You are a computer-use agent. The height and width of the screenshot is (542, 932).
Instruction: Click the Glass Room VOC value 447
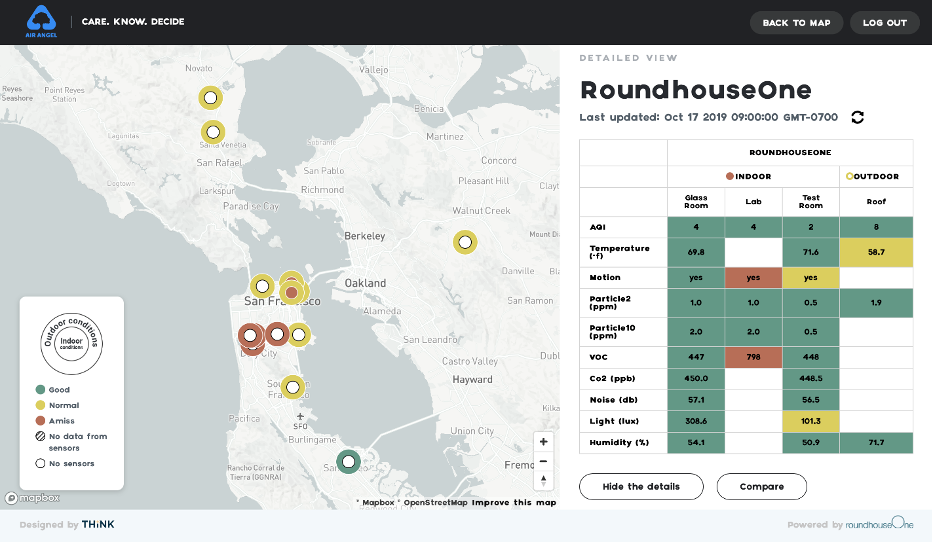(x=696, y=357)
